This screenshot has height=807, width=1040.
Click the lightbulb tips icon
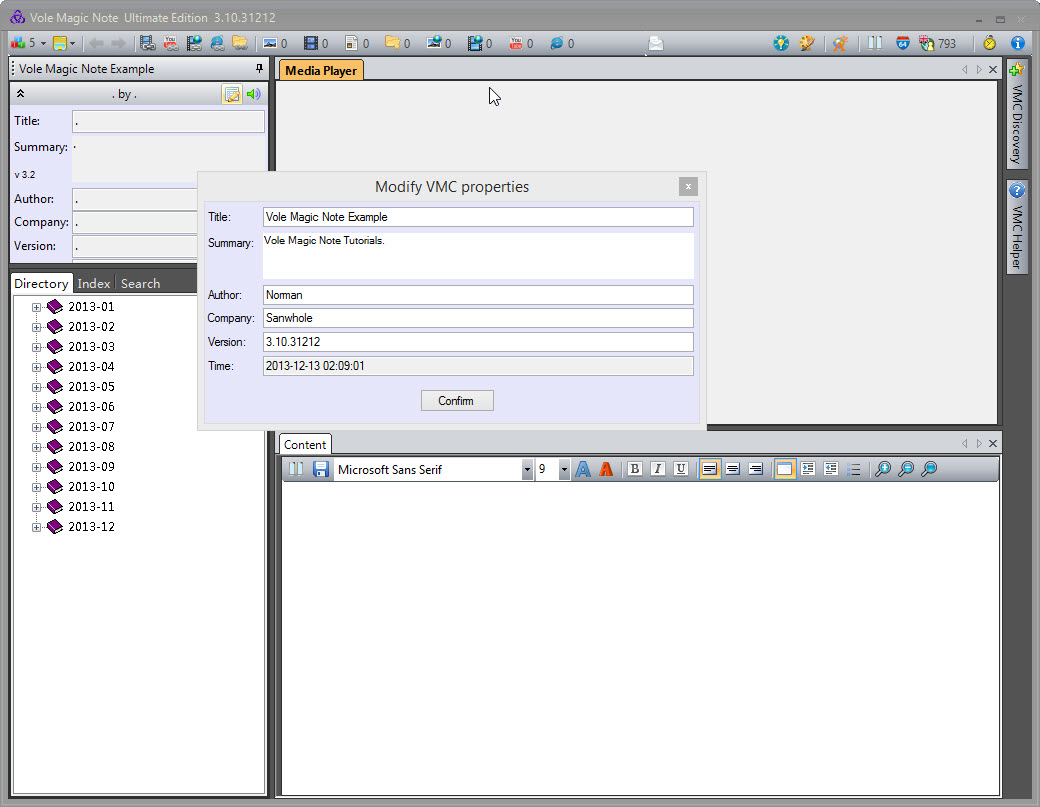(x=781, y=43)
